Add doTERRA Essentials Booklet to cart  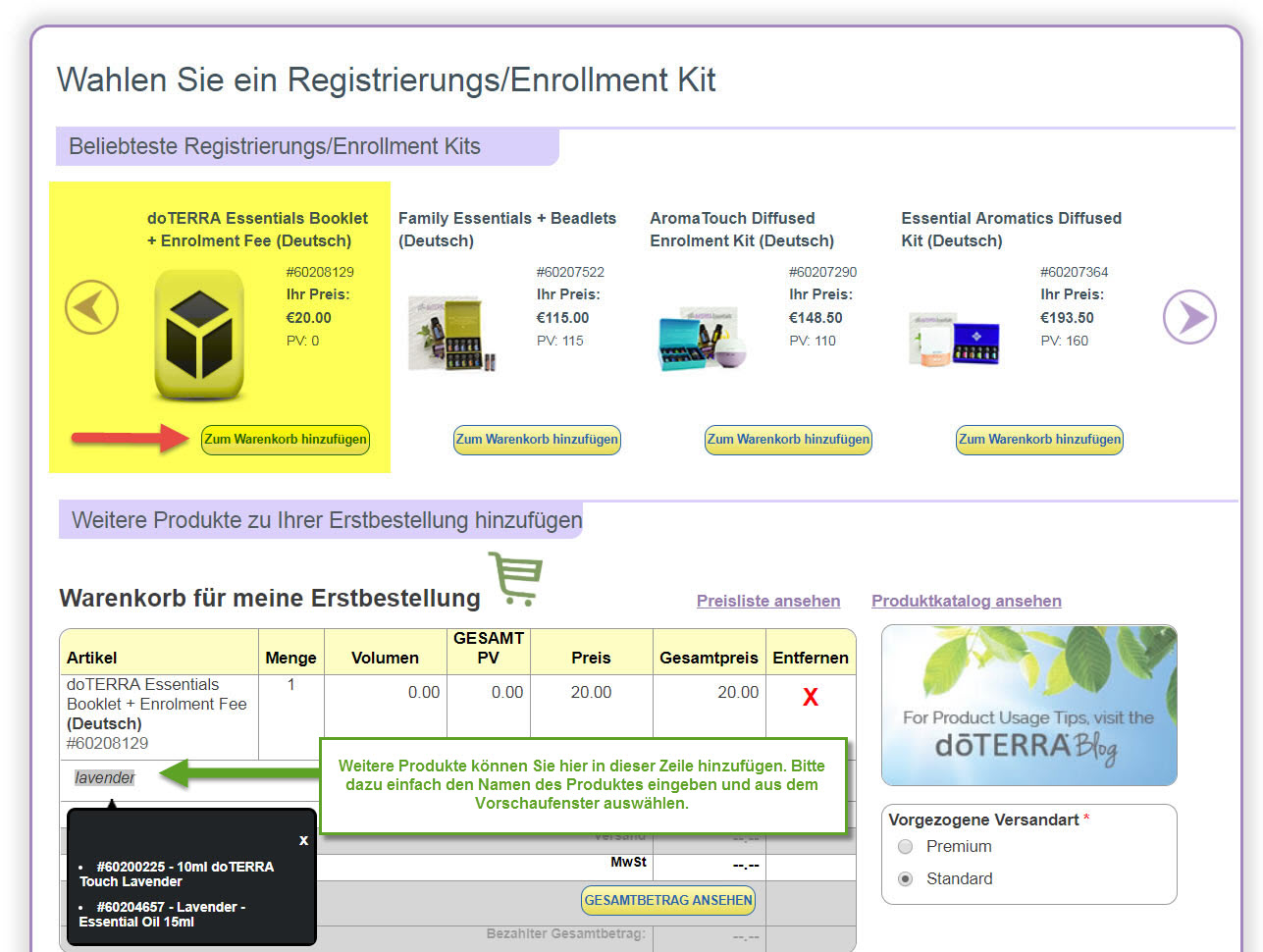click(286, 439)
